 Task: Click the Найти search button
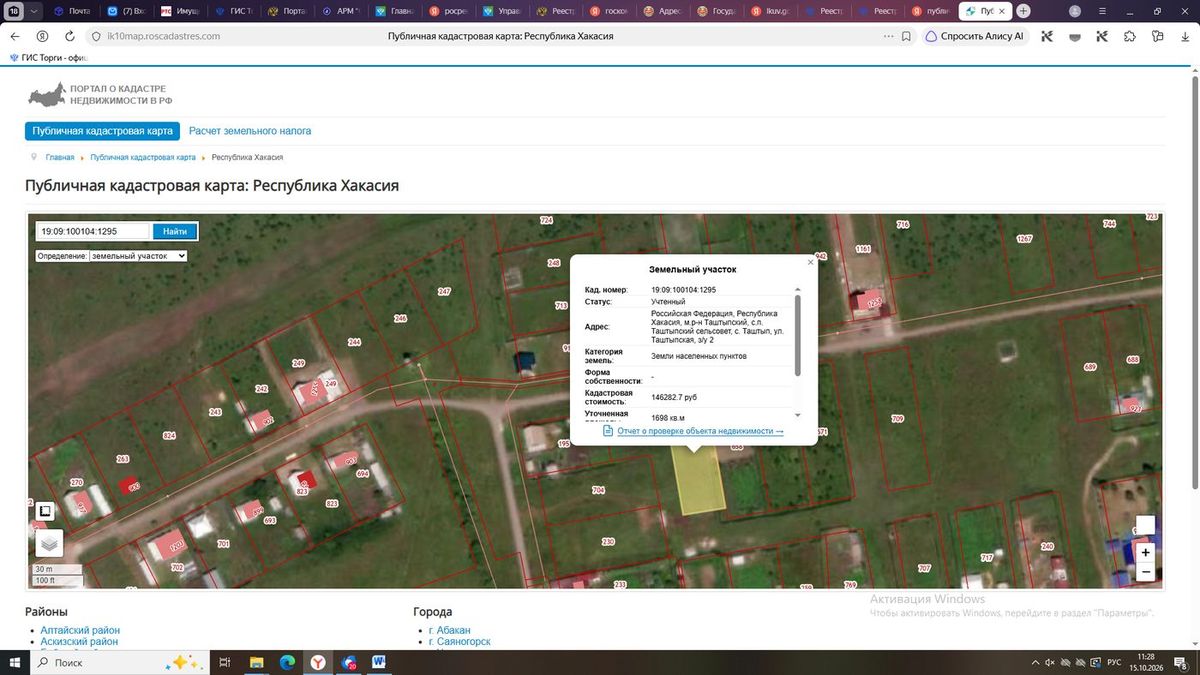(175, 231)
